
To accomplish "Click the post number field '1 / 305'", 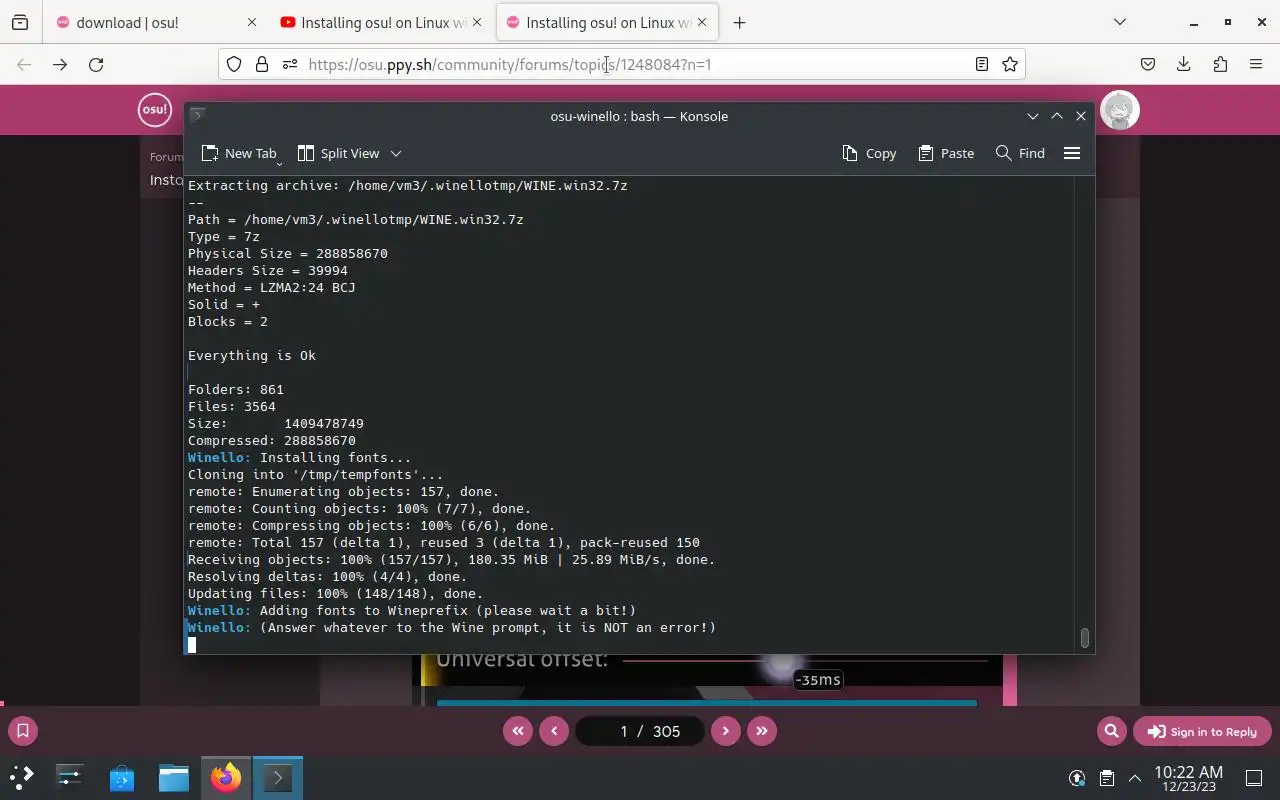I will [639, 731].
